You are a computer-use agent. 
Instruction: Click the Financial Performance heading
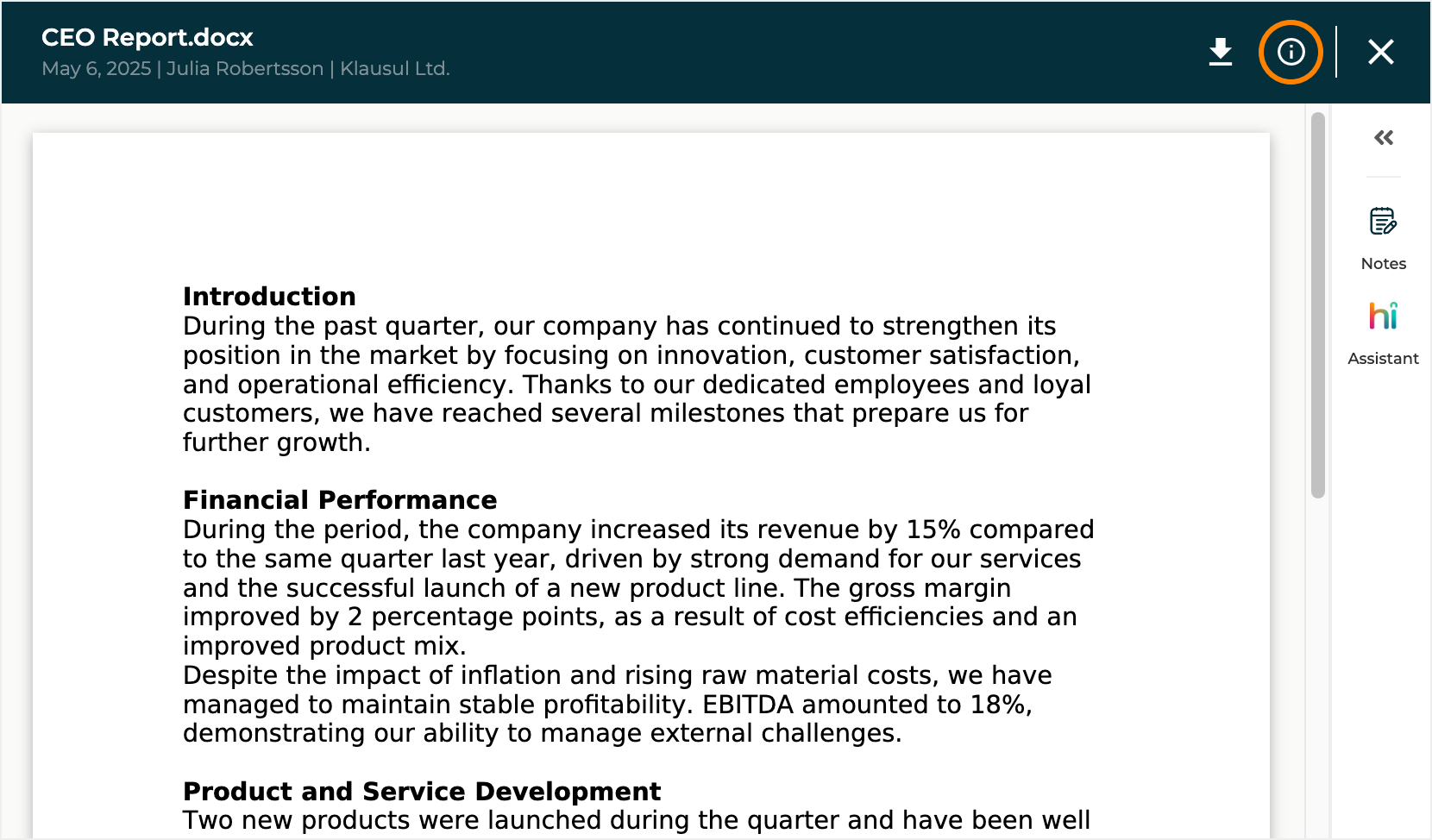[x=340, y=500]
